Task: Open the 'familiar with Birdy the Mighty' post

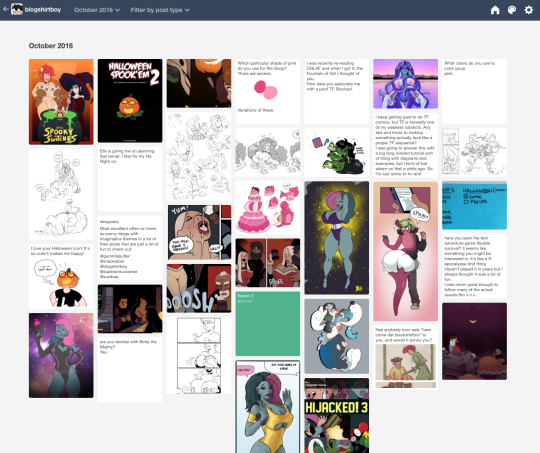Action: pyautogui.click(x=130, y=370)
